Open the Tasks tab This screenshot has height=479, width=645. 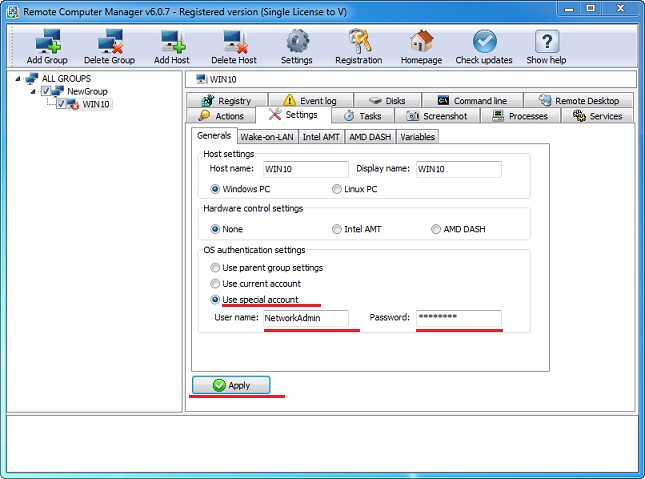[x=363, y=116]
